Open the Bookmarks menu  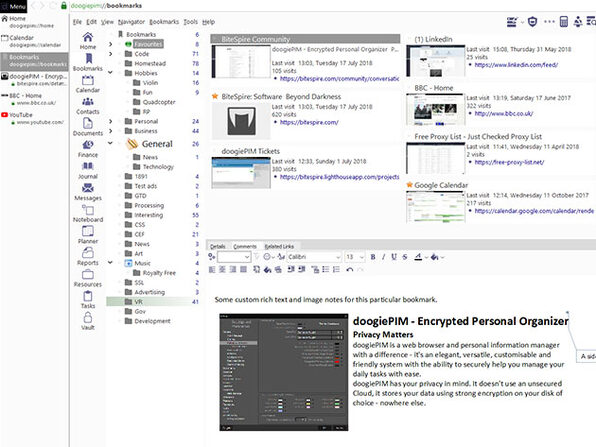tap(164, 22)
